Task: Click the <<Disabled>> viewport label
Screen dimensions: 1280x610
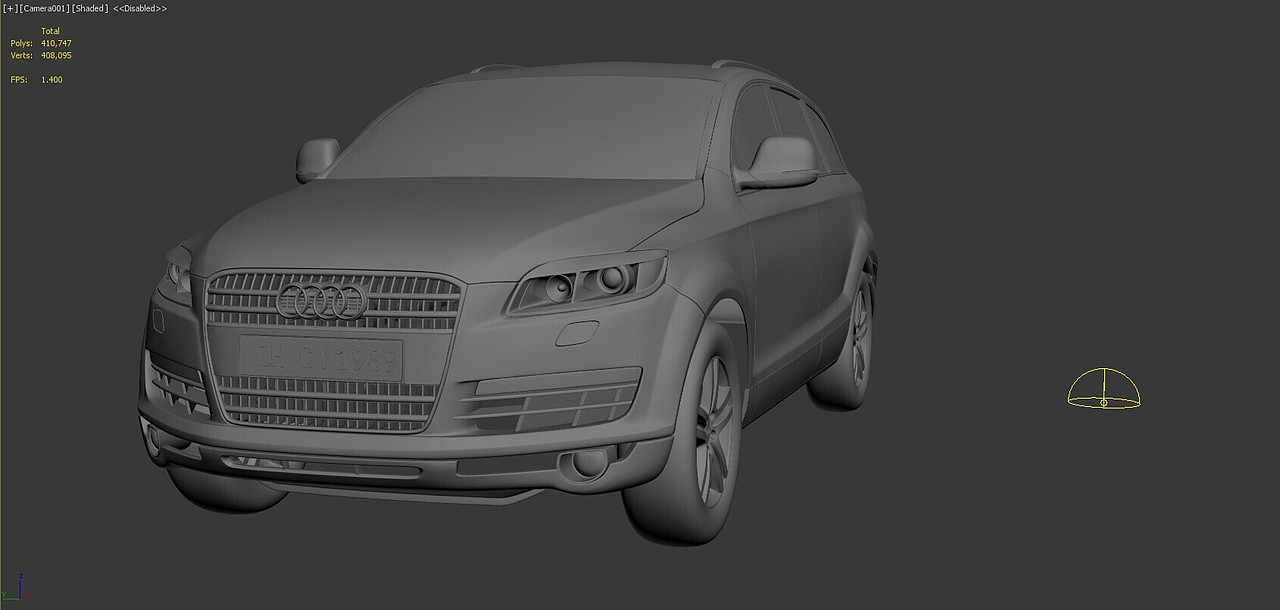Action: [140, 8]
